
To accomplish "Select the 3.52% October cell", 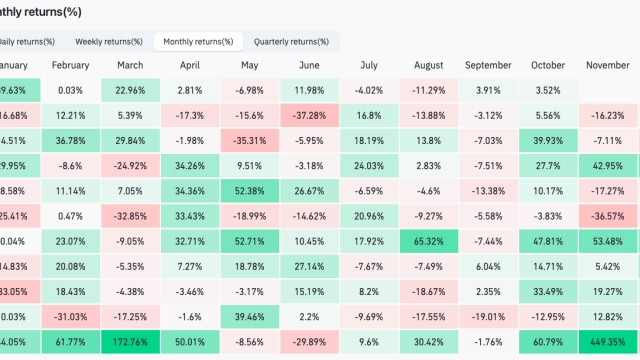I will (548, 90).
